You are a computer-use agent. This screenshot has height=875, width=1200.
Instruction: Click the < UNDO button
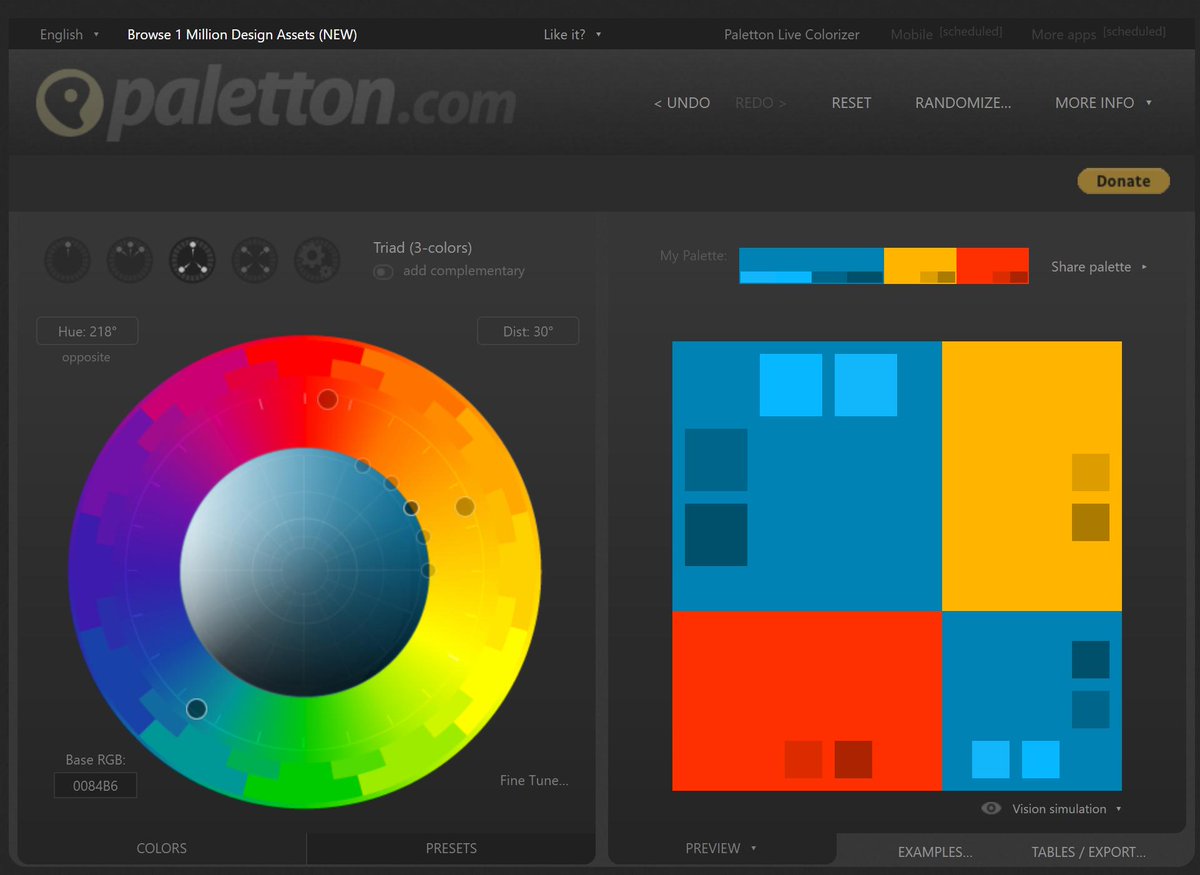(x=682, y=103)
